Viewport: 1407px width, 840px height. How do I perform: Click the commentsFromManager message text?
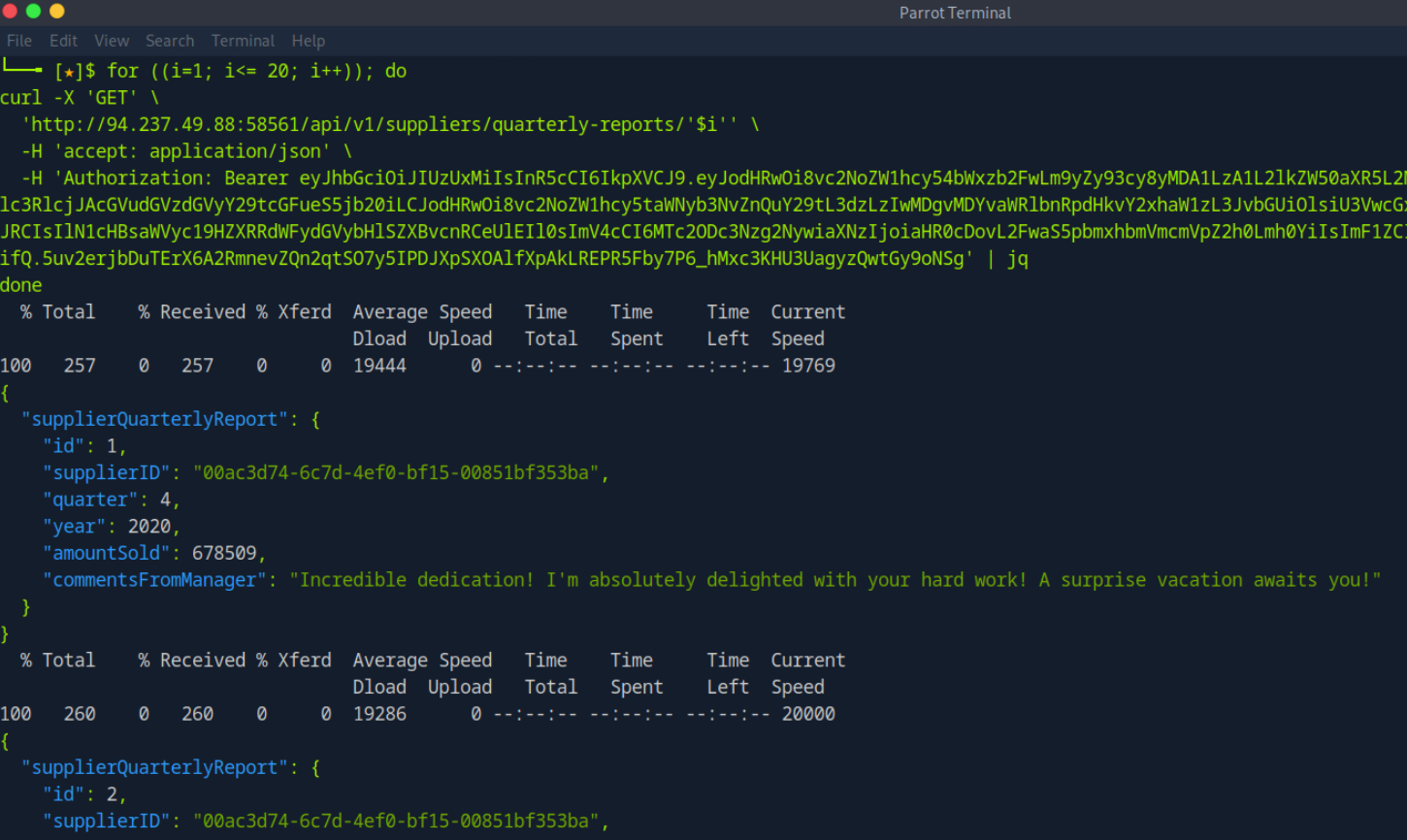[x=834, y=580]
